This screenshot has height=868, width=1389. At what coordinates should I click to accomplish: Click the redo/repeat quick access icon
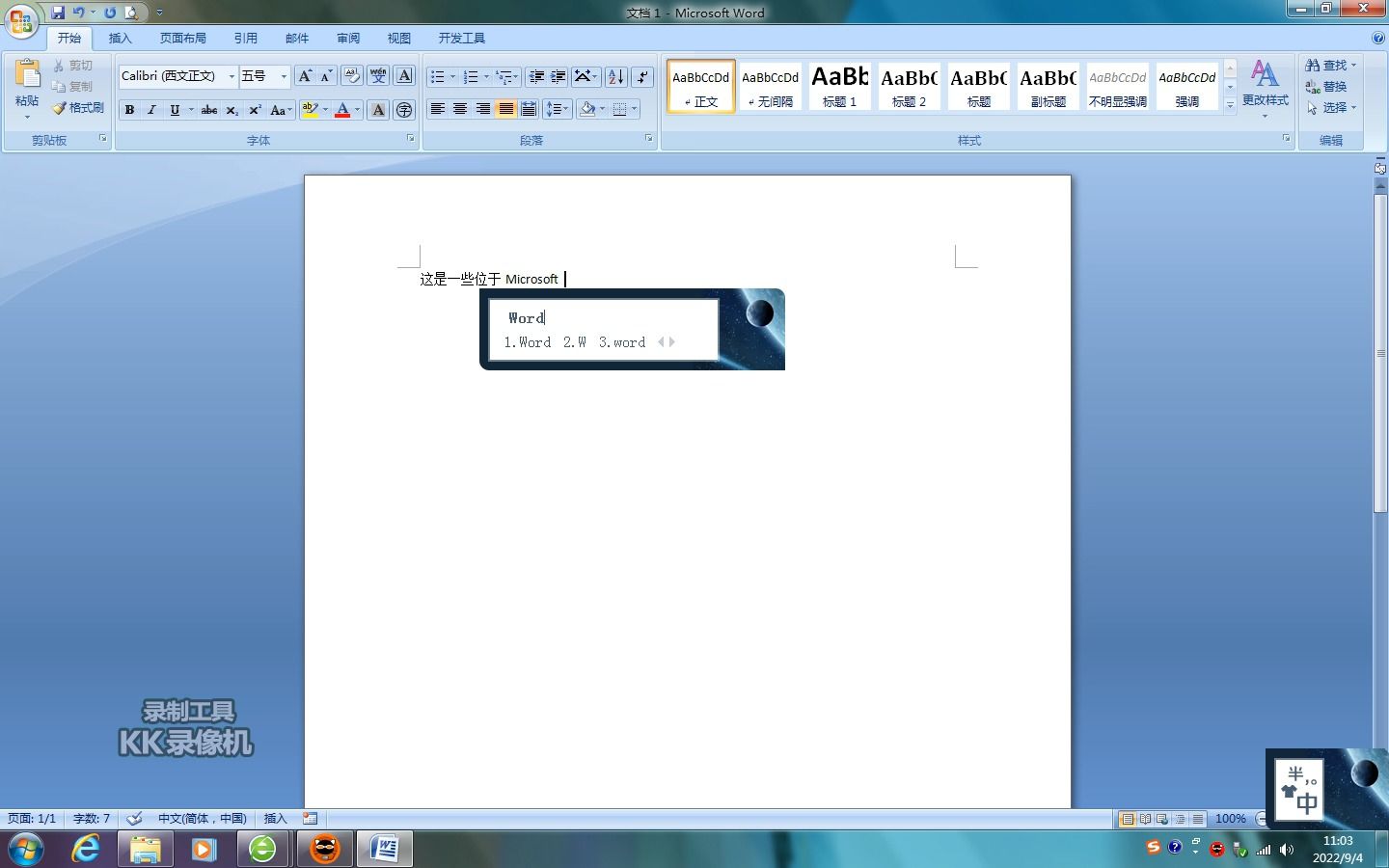point(110,13)
